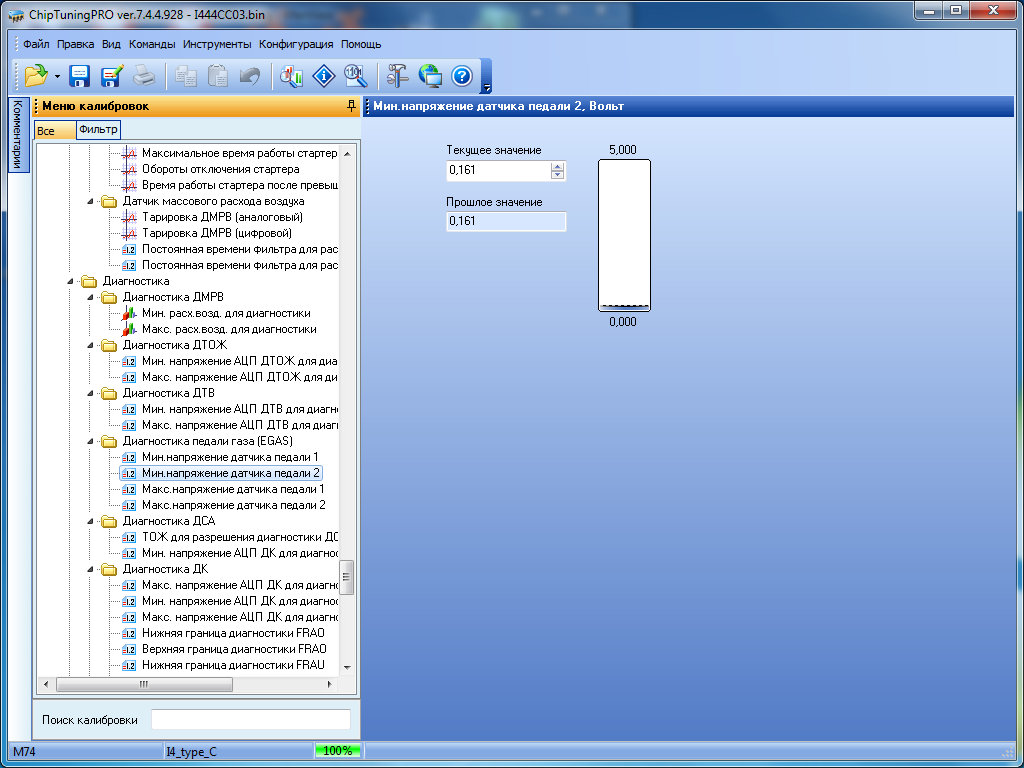
Task: Open the hammer and wrench tools icon
Action: (x=398, y=76)
